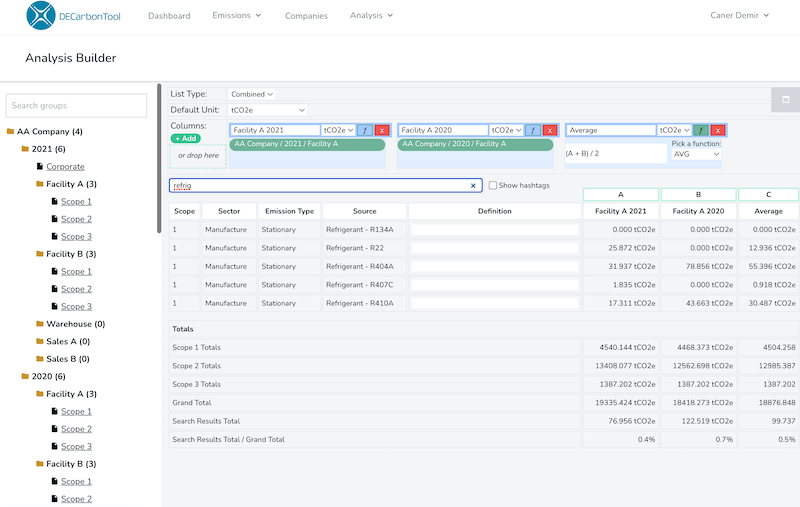This screenshot has width=800, height=507.
Task: Click AA Company / 2020 / Facility A tag
Action: 475,144
